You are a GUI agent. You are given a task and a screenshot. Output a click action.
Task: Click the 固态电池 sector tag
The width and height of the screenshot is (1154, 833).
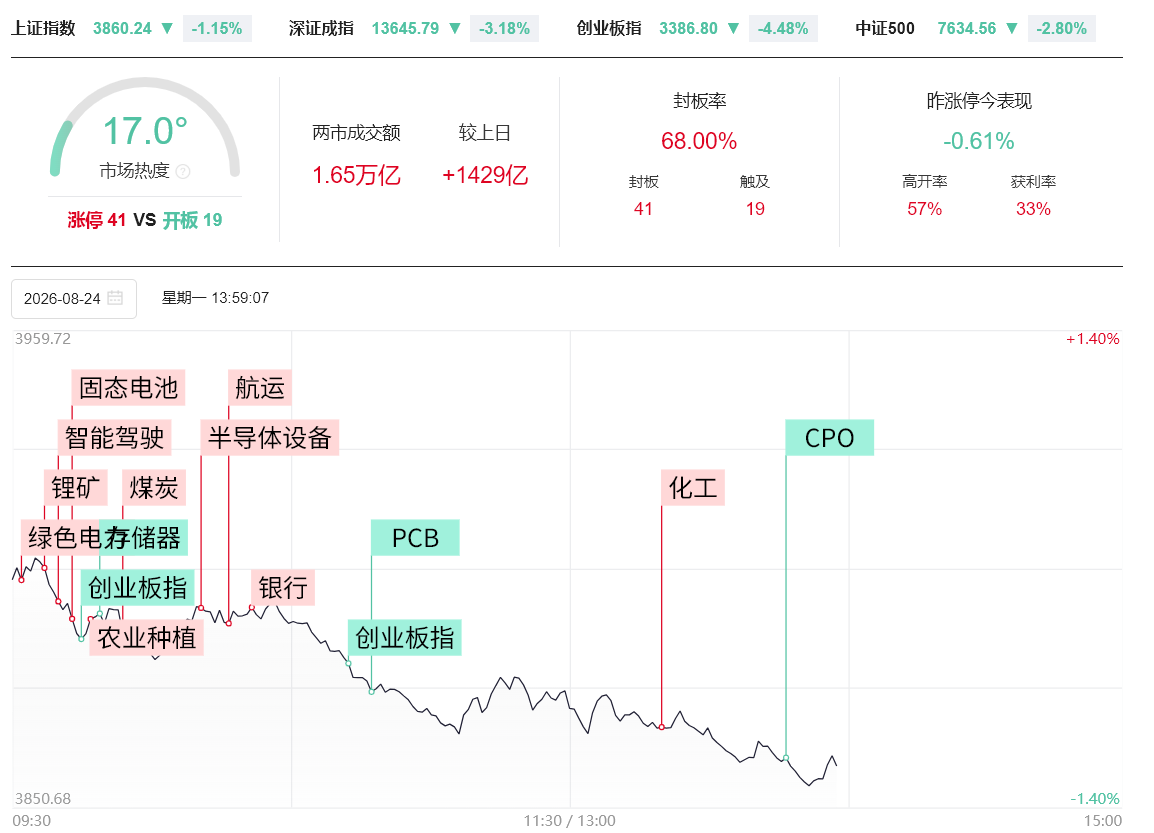(128, 388)
